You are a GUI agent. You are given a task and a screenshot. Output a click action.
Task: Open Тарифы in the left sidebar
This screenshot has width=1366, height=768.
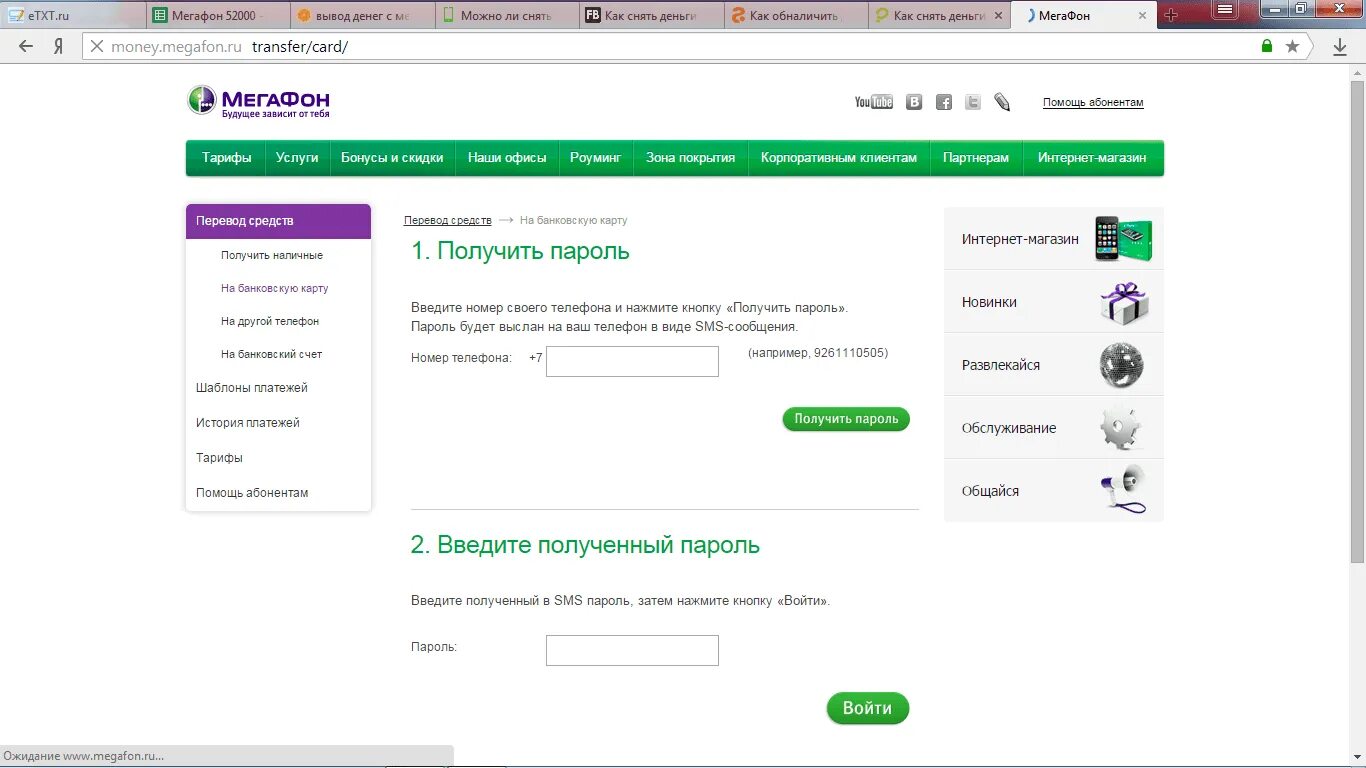(219, 457)
